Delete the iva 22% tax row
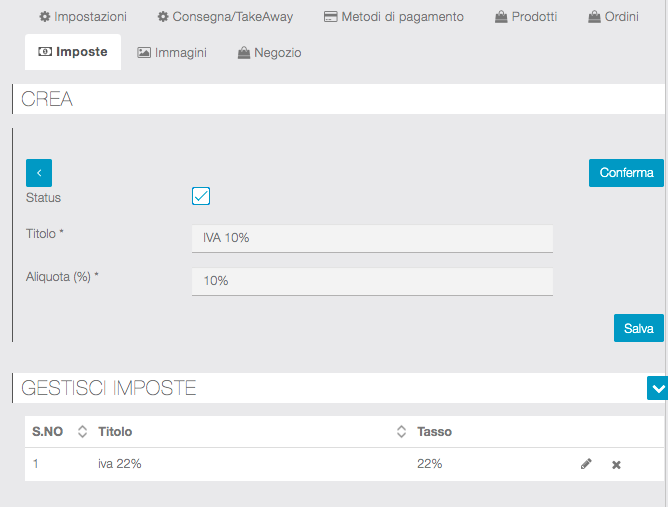This screenshot has height=507, width=668. pyautogui.click(x=616, y=464)
